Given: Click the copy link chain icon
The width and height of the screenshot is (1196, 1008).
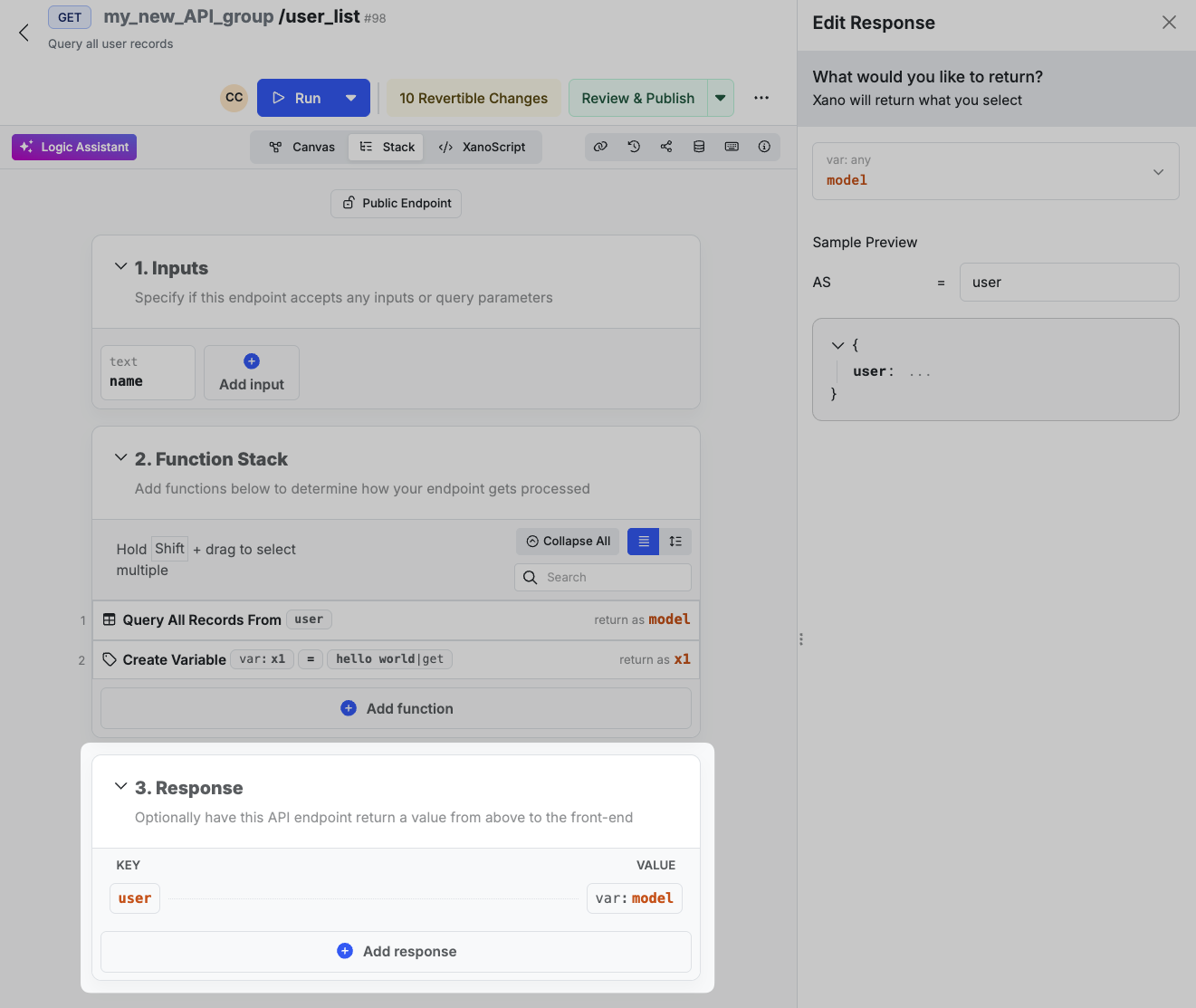Looking at the screenshot, I should [x=600, y=147].
